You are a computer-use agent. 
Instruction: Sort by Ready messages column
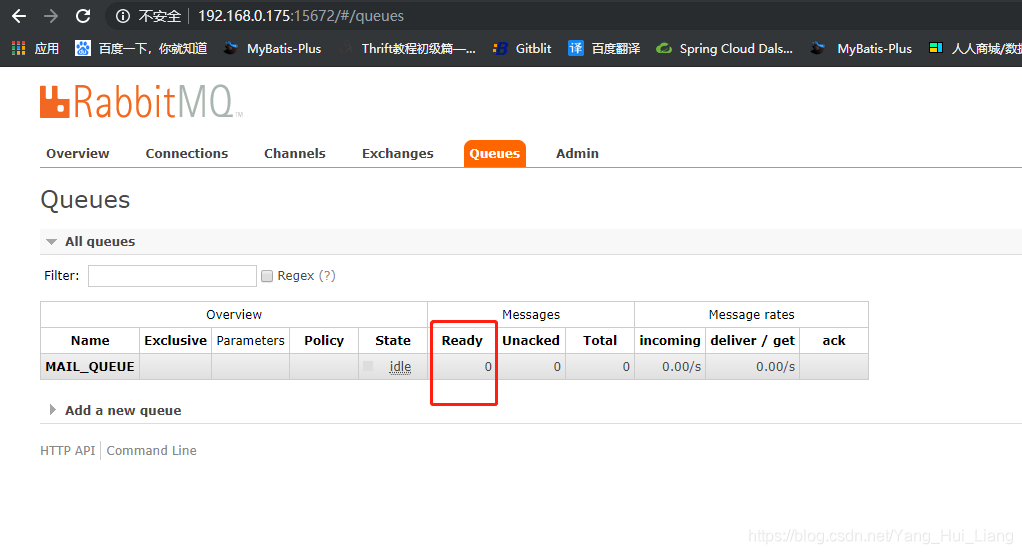tap(462, 341)
